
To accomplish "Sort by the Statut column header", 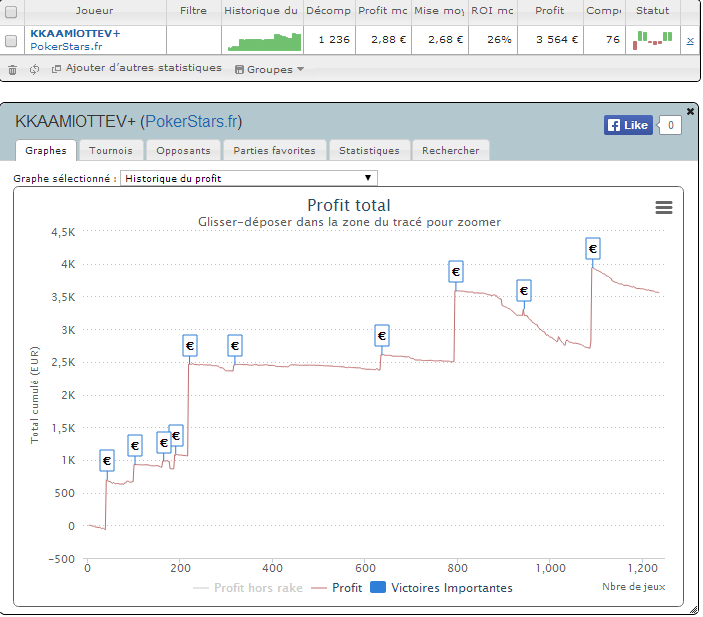I will click(652, 11).
